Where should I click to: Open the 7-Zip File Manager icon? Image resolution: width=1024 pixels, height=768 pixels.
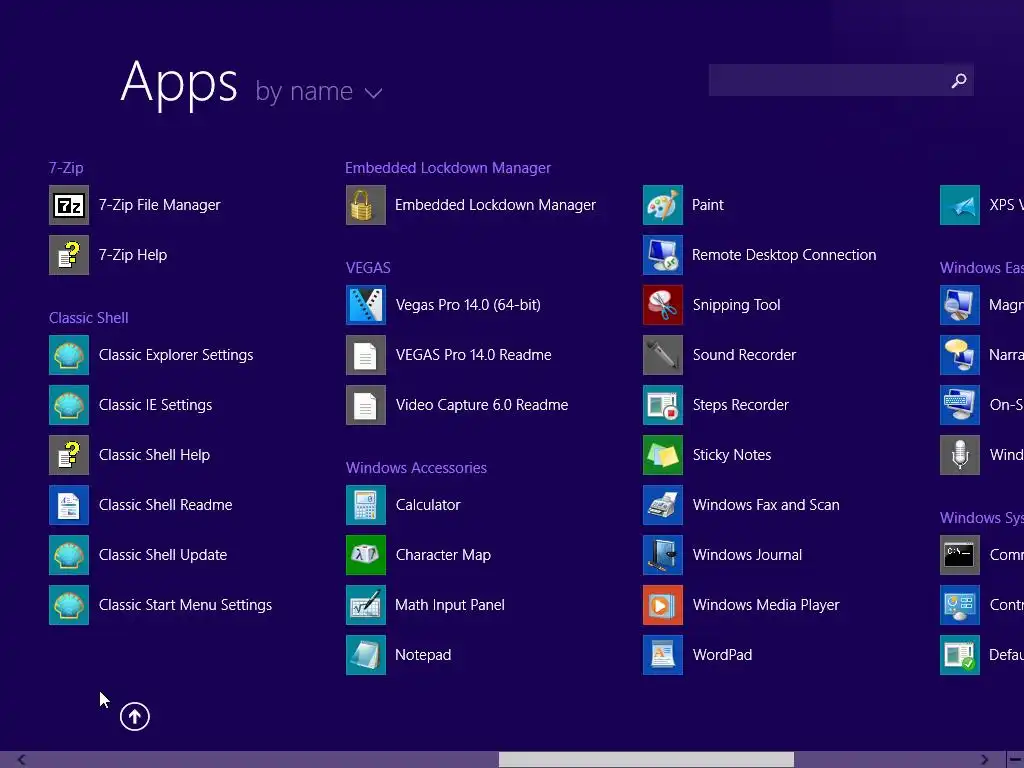click(x=69, y=205)
